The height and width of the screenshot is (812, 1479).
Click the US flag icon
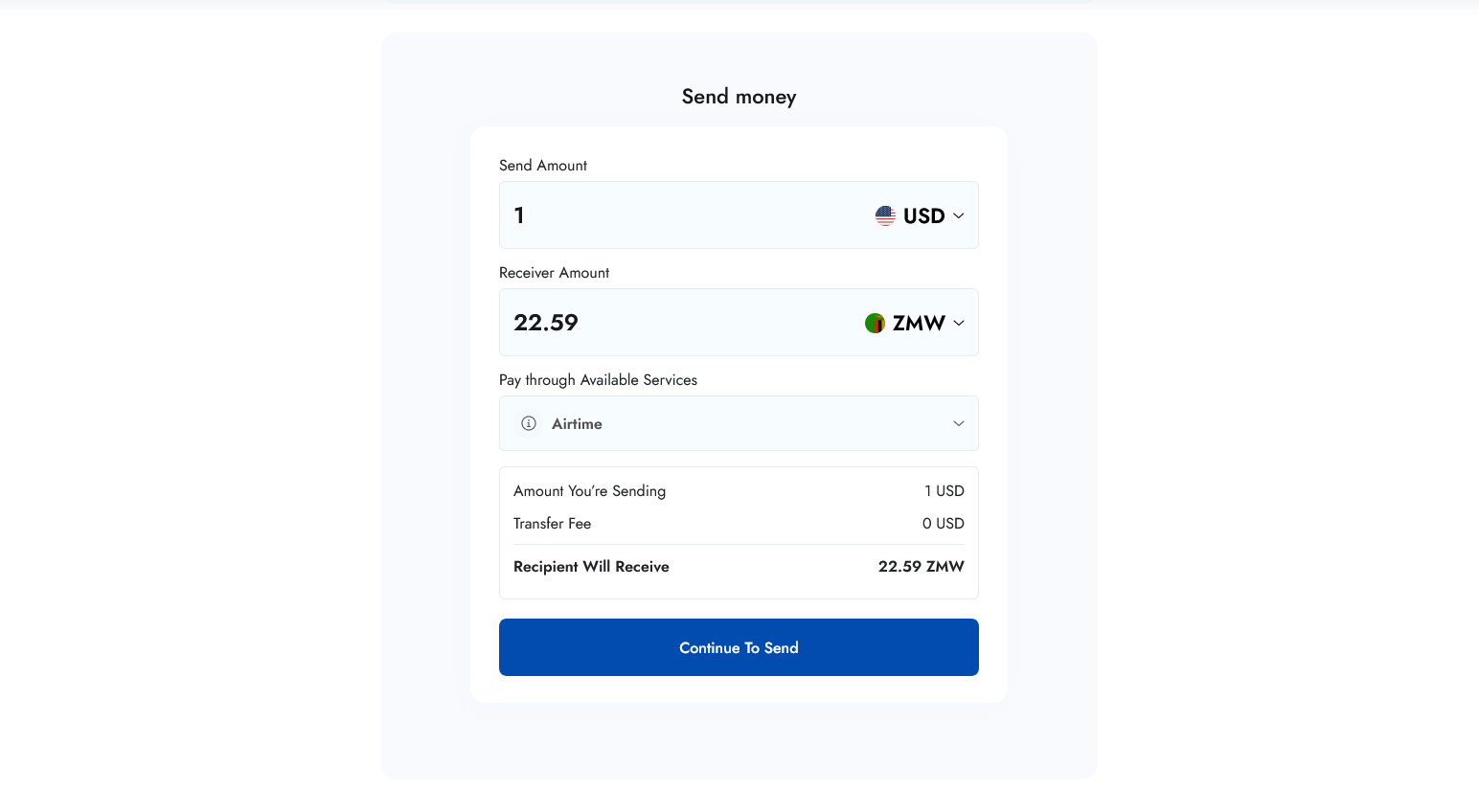(885, 215)
